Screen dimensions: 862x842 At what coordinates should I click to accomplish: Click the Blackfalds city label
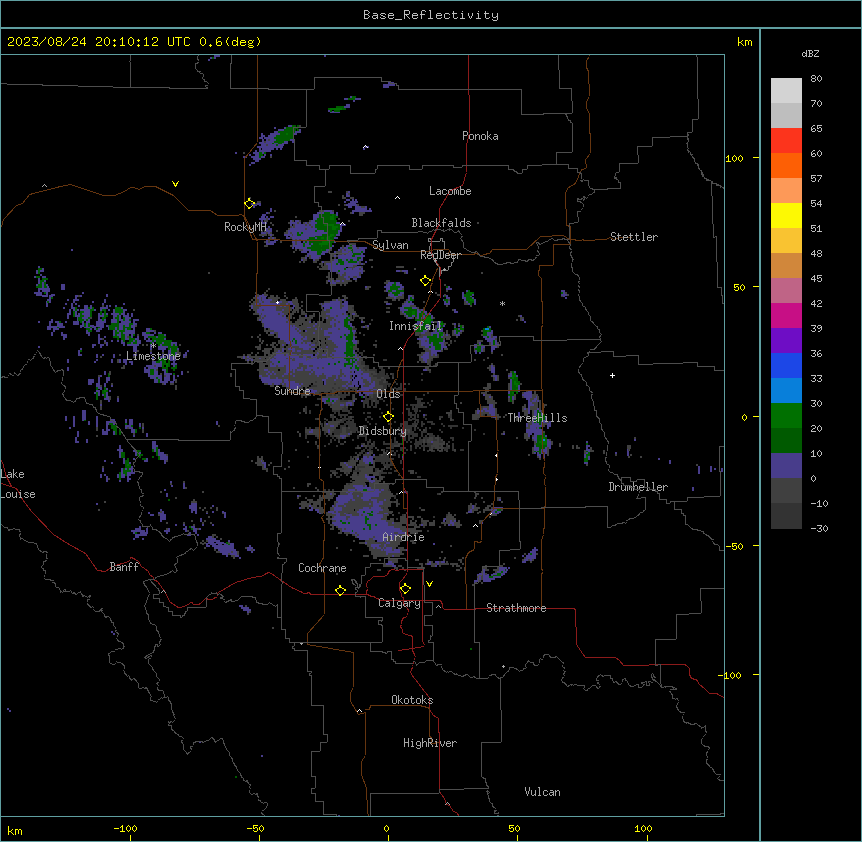[441, 223]
